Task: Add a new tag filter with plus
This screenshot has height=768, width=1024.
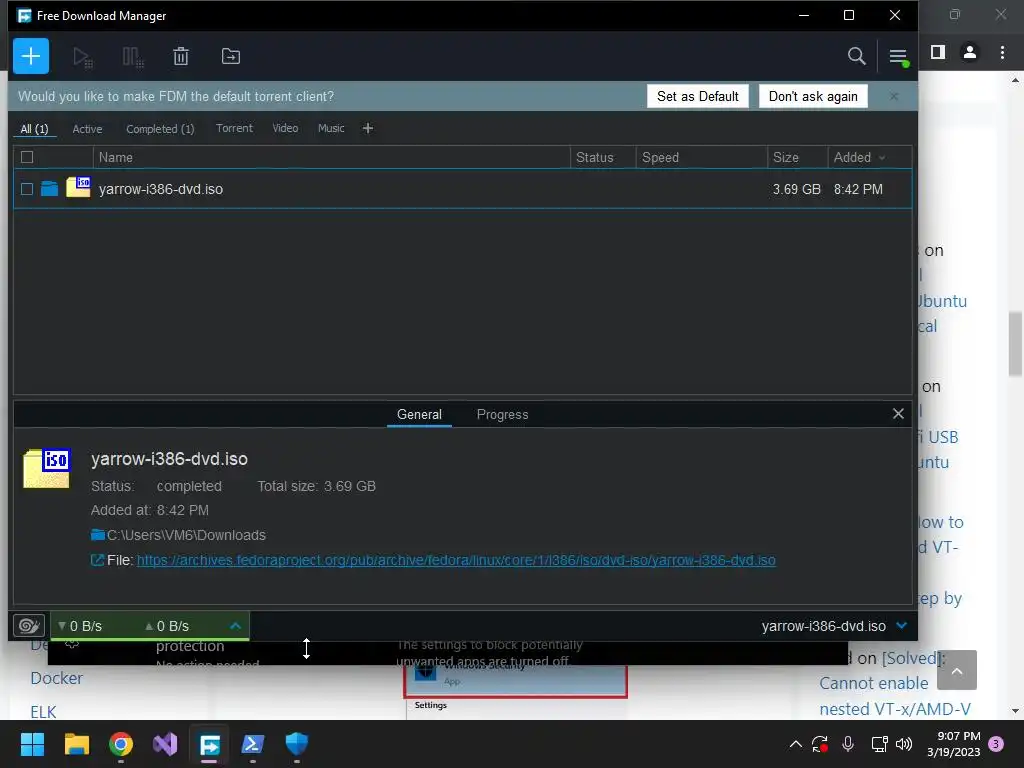Action: pos(368,128)
